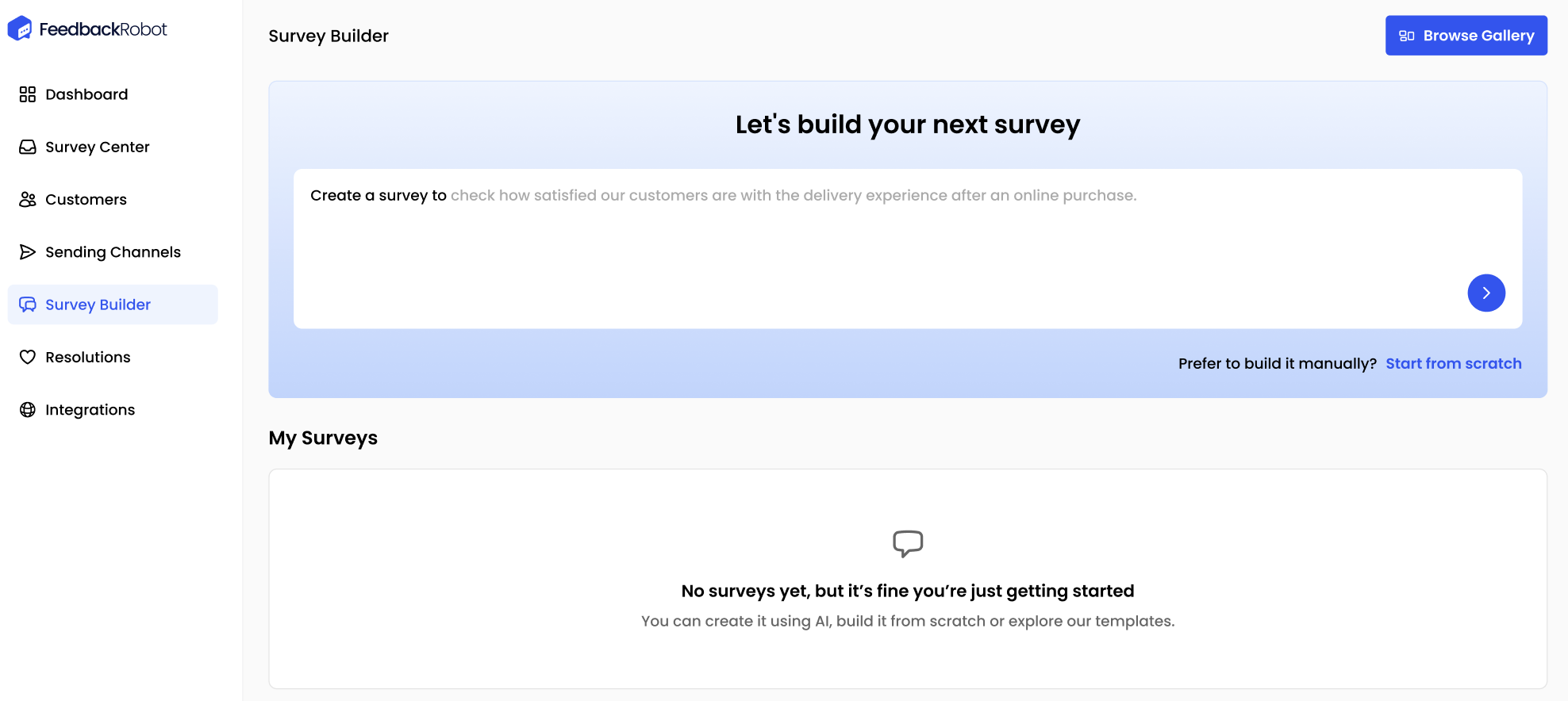Click the gallery icon inside Browse Gallery button
1568x701 pixels.
tap(1408, 35)
